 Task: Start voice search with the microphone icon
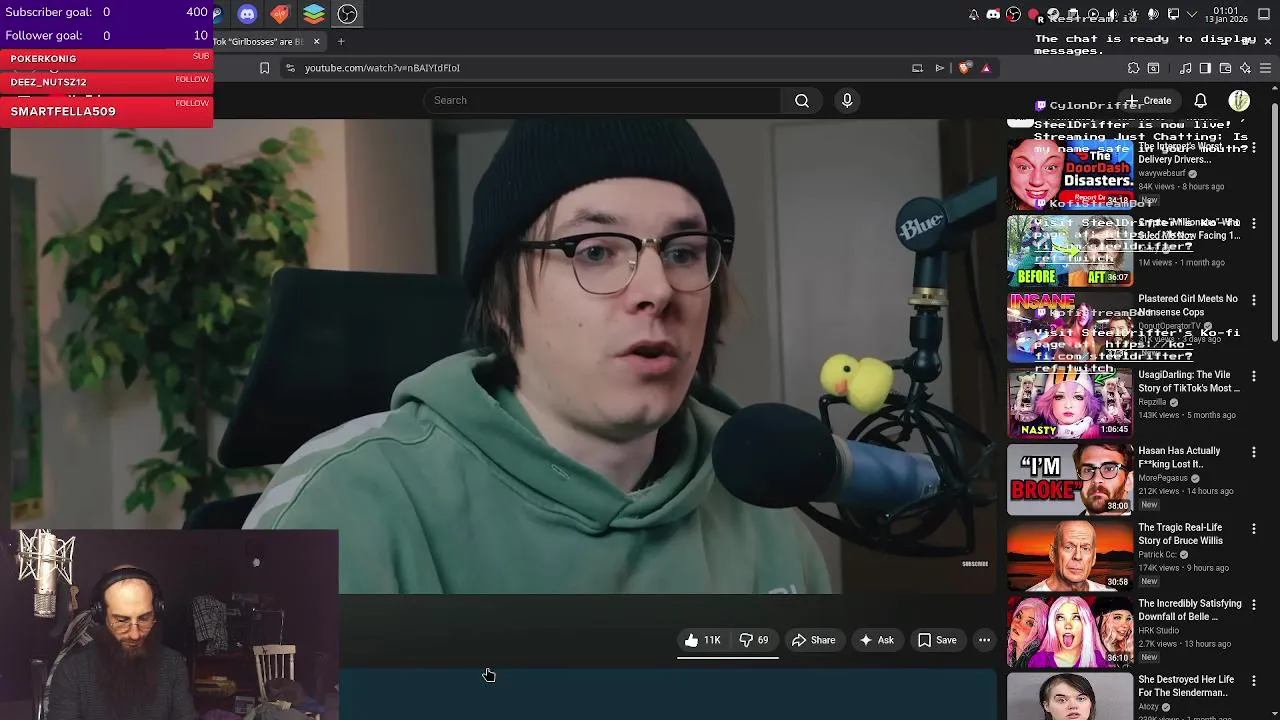[847, 100]
